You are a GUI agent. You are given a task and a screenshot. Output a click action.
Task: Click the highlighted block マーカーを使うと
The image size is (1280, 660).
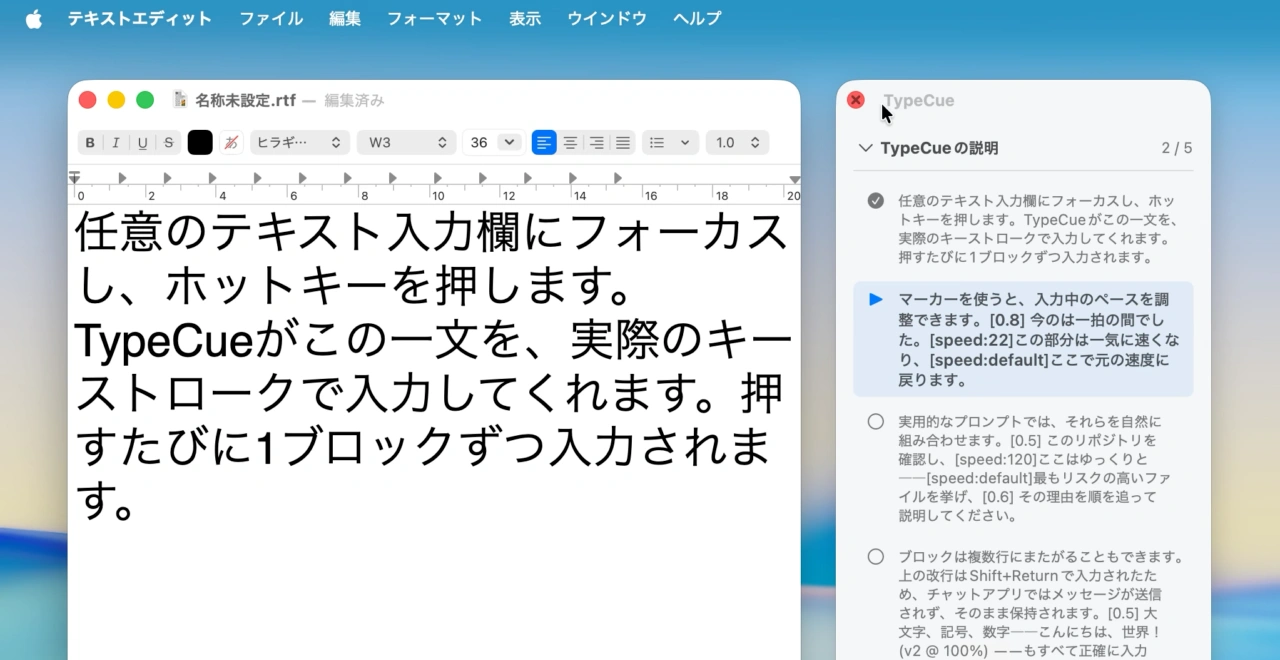coord(1023,339)
